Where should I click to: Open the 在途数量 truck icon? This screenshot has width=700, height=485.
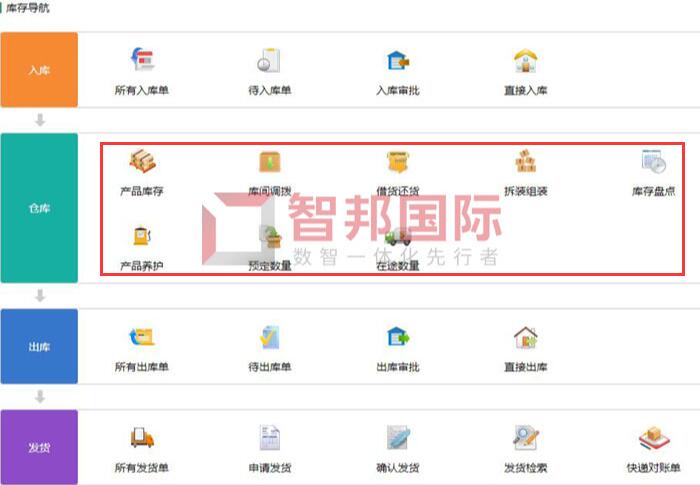point(397,237)
